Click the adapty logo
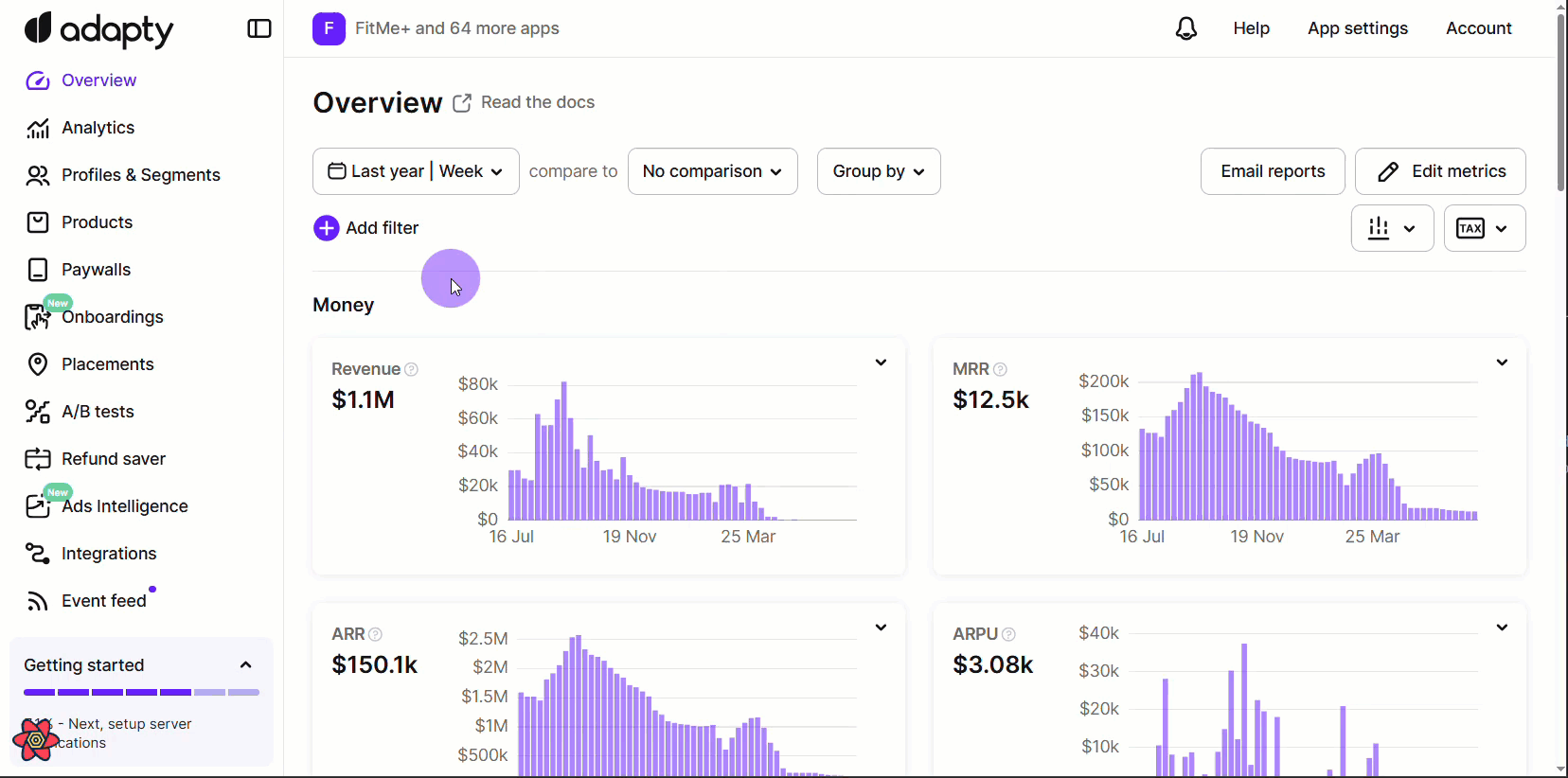 [x=98, y=29]
